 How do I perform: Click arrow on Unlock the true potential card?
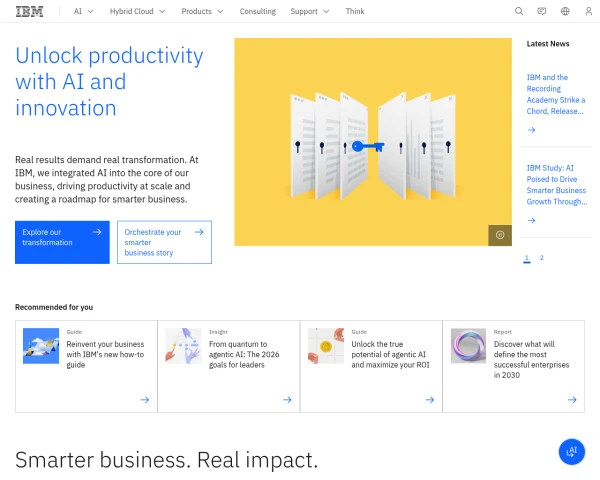tap(430, 400)
